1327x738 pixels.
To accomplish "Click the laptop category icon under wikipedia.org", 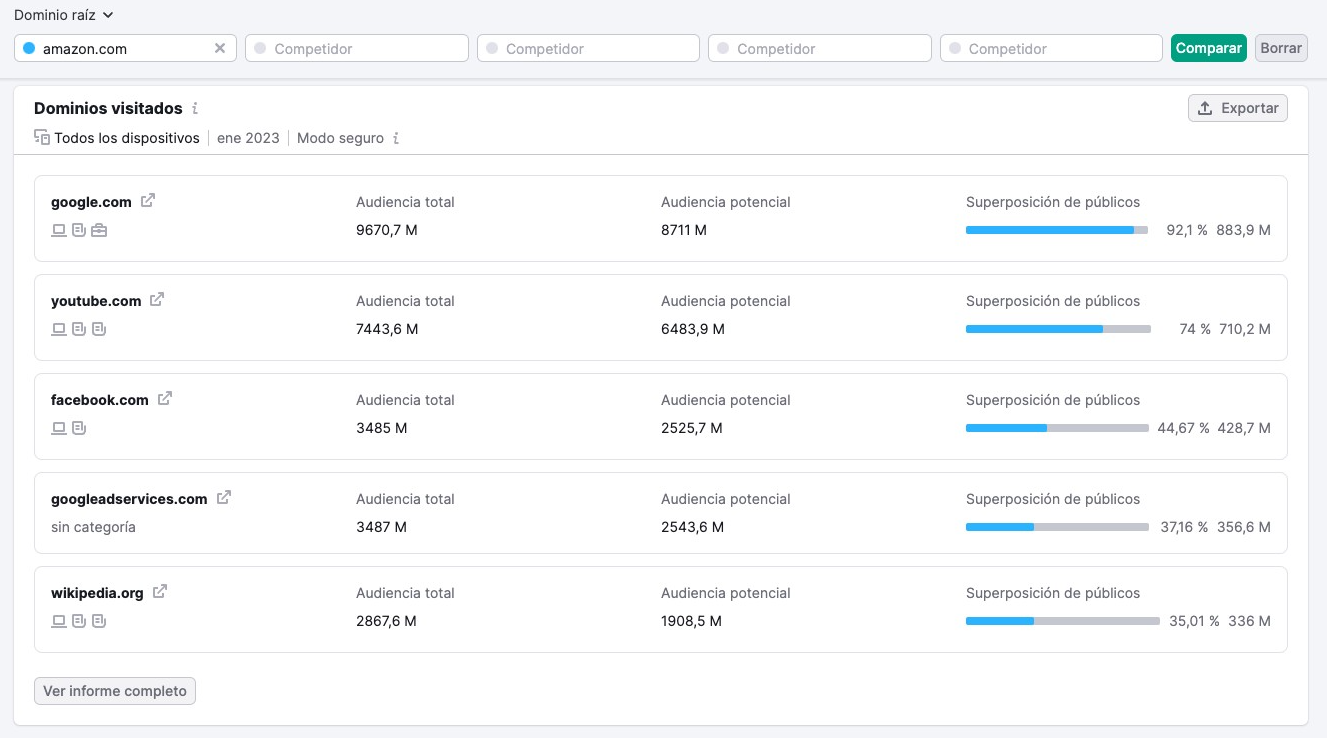I will click(x=59, y=621).
